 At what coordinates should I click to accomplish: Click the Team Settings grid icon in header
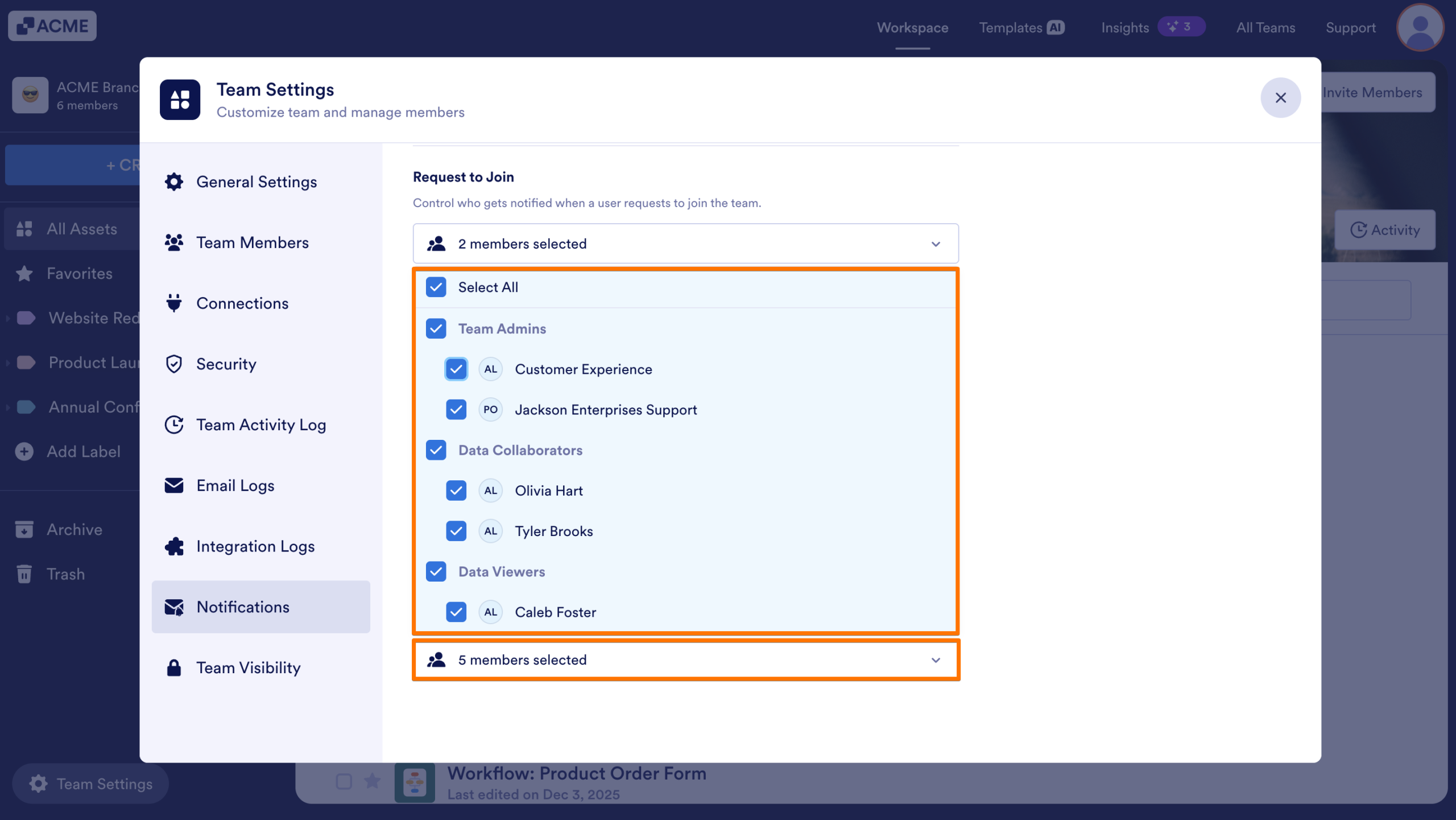pyautogui.click(x=180, y=100)
